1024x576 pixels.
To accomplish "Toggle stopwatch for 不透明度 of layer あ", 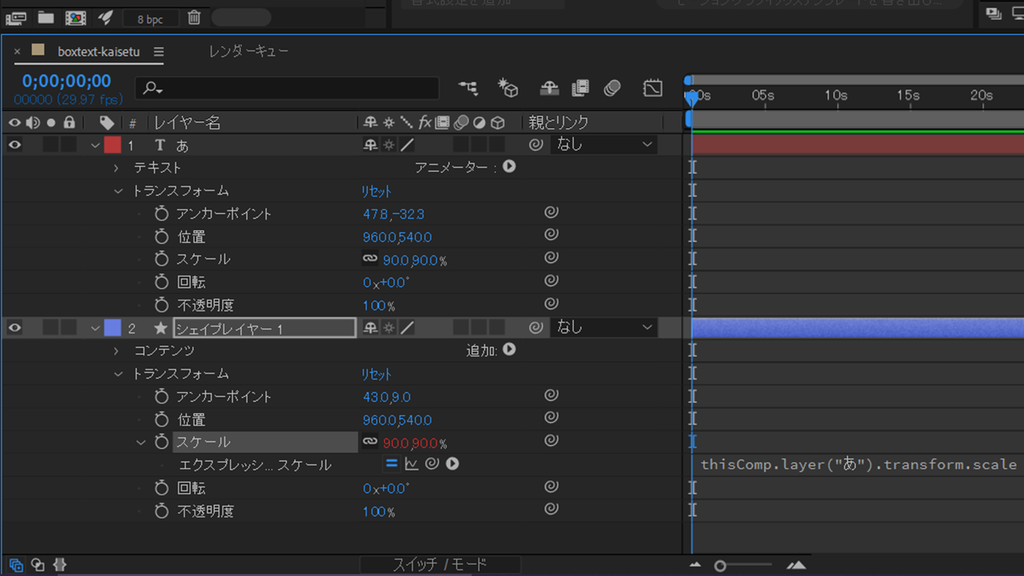I will click(161, 305).
